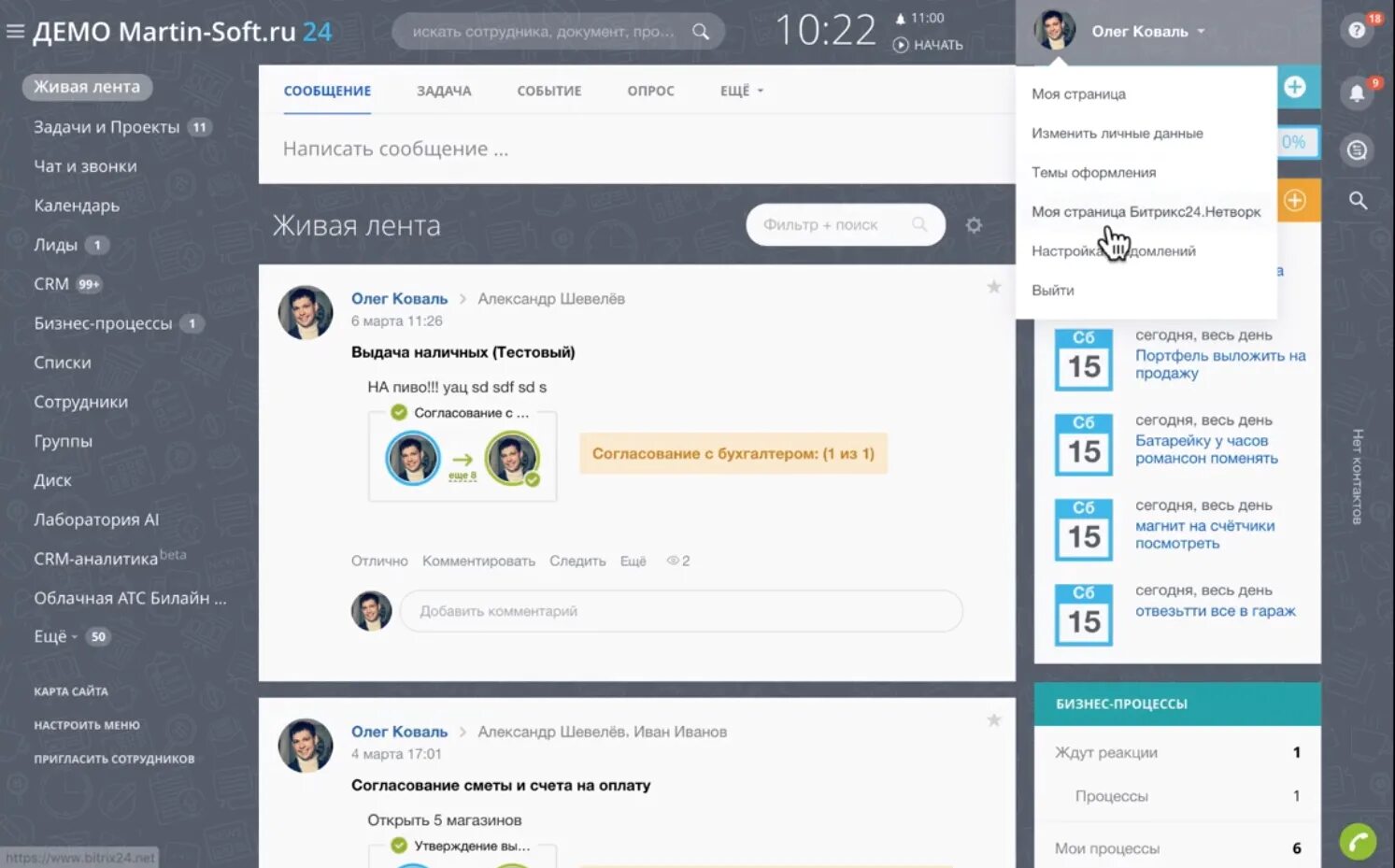The image size is (1395, 868).
Task: Click еще 8 participants link
Action: [x=463, y=476]
